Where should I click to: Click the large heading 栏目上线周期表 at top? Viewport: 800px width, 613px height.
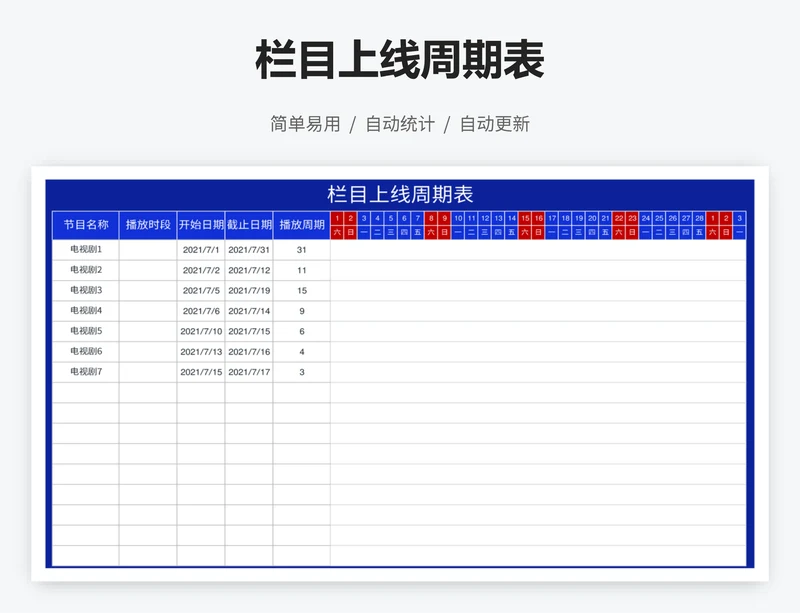[400, 60]
